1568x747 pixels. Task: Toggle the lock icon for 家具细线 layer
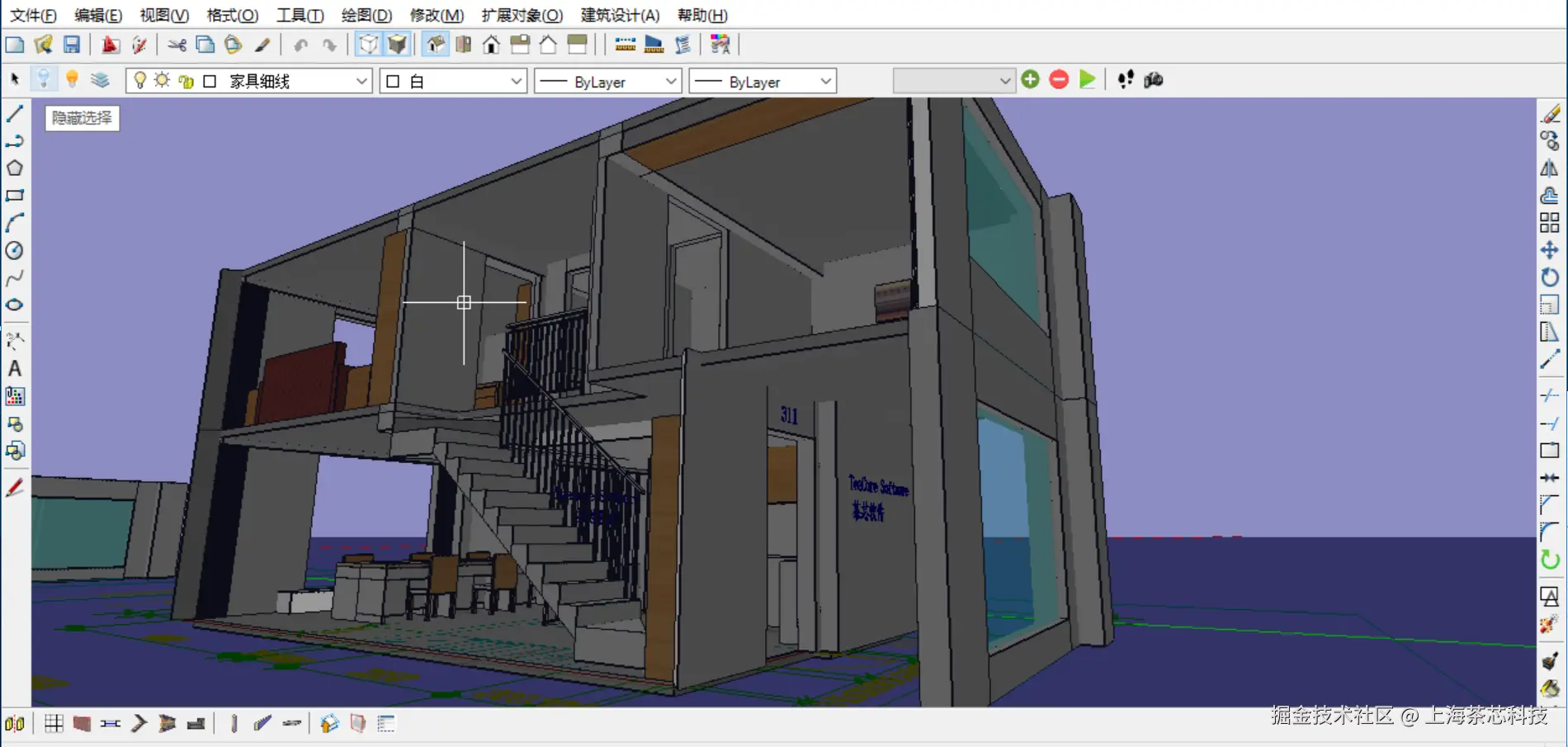coord(186,81)
